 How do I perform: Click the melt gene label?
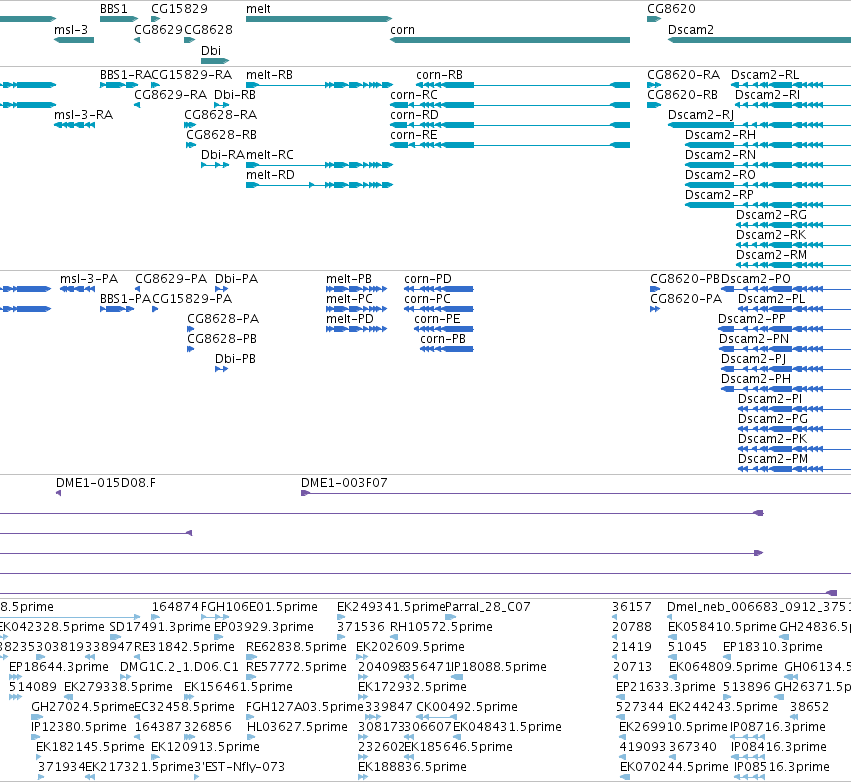pyautogui.click(x=258, y=9)
